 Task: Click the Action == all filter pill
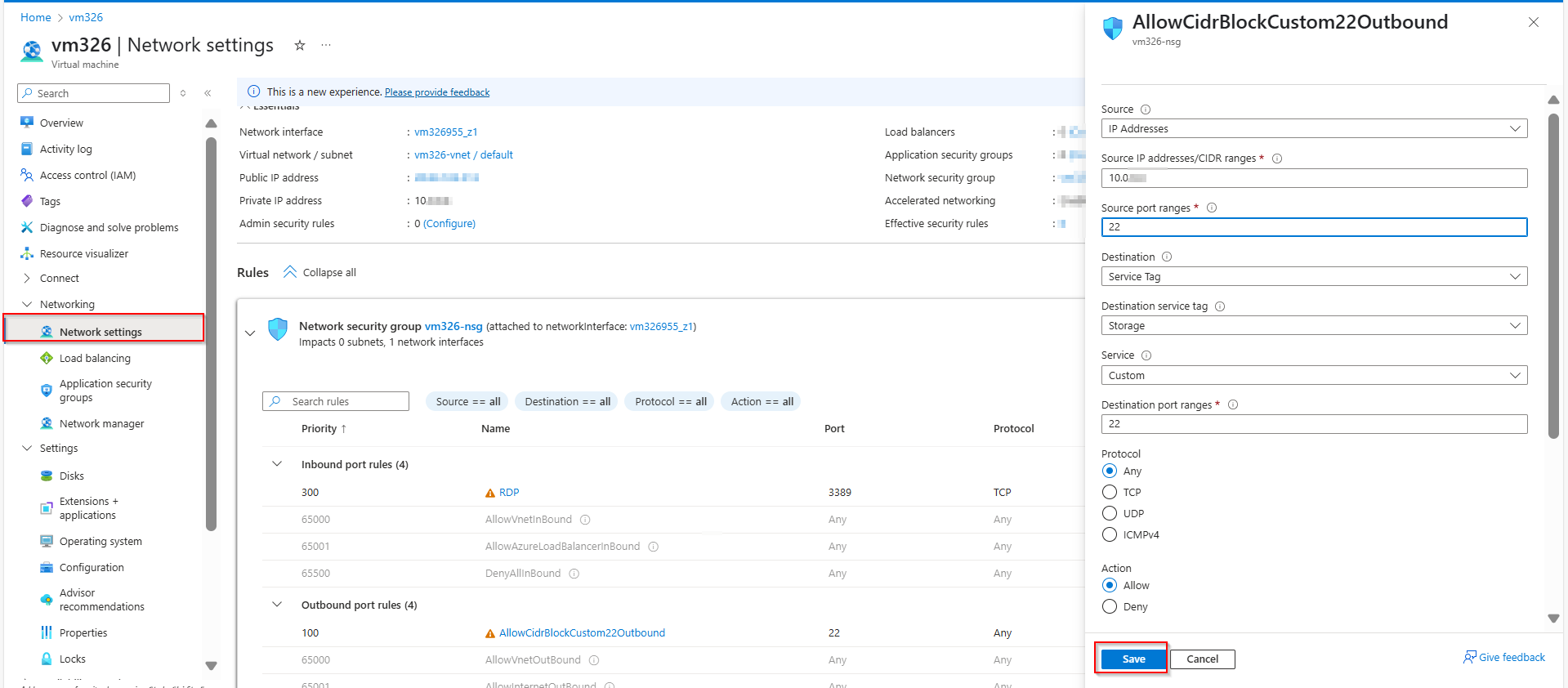point(762,401)
